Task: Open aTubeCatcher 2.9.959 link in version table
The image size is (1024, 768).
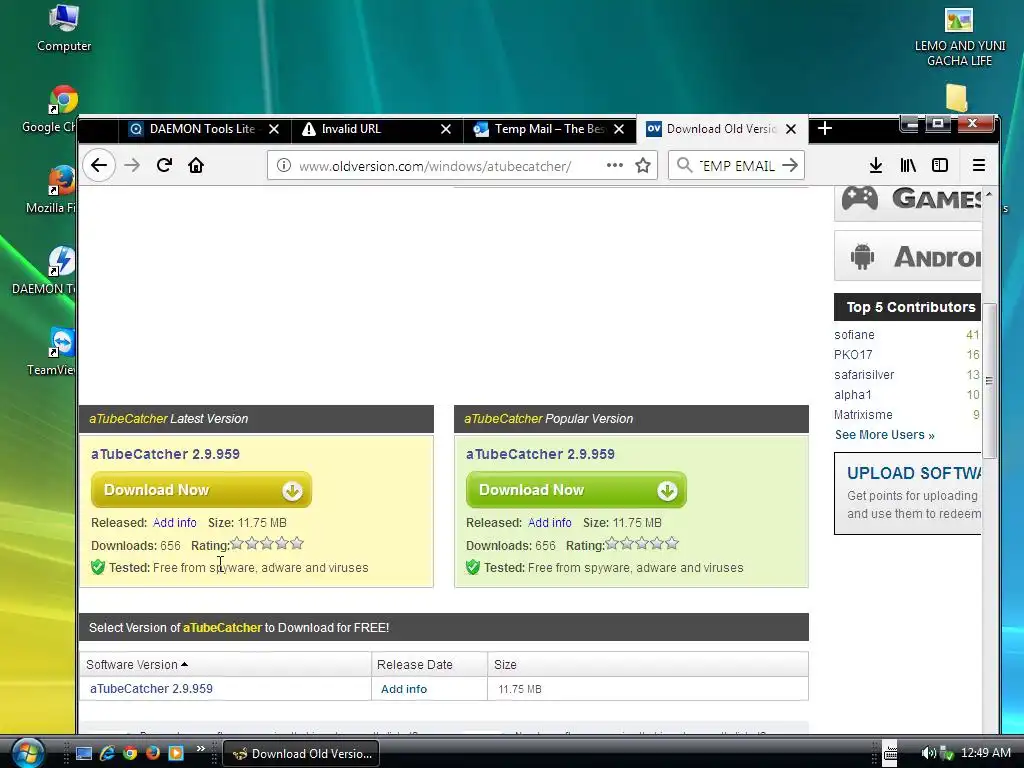Action: [x=152, y=689]
